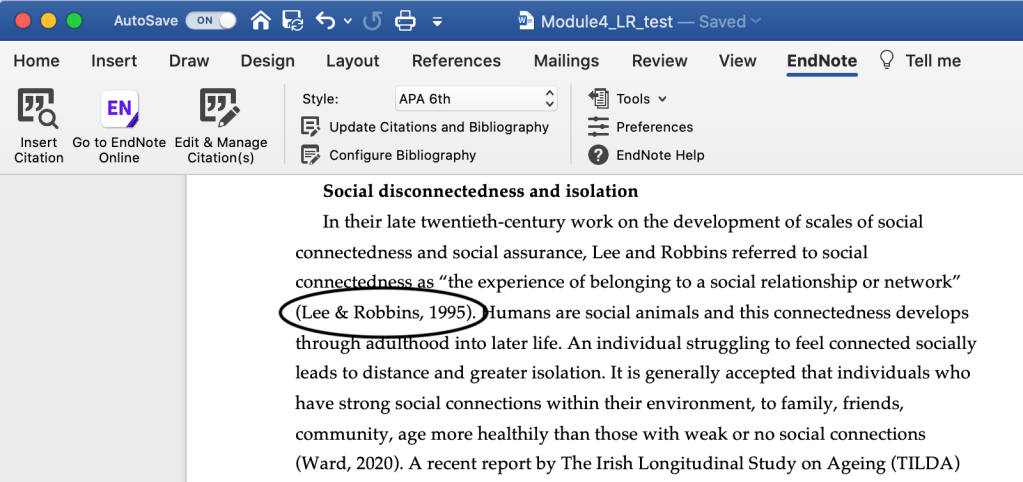Click Configure Bibliography
1023x482 pixels.
point(402,155)
